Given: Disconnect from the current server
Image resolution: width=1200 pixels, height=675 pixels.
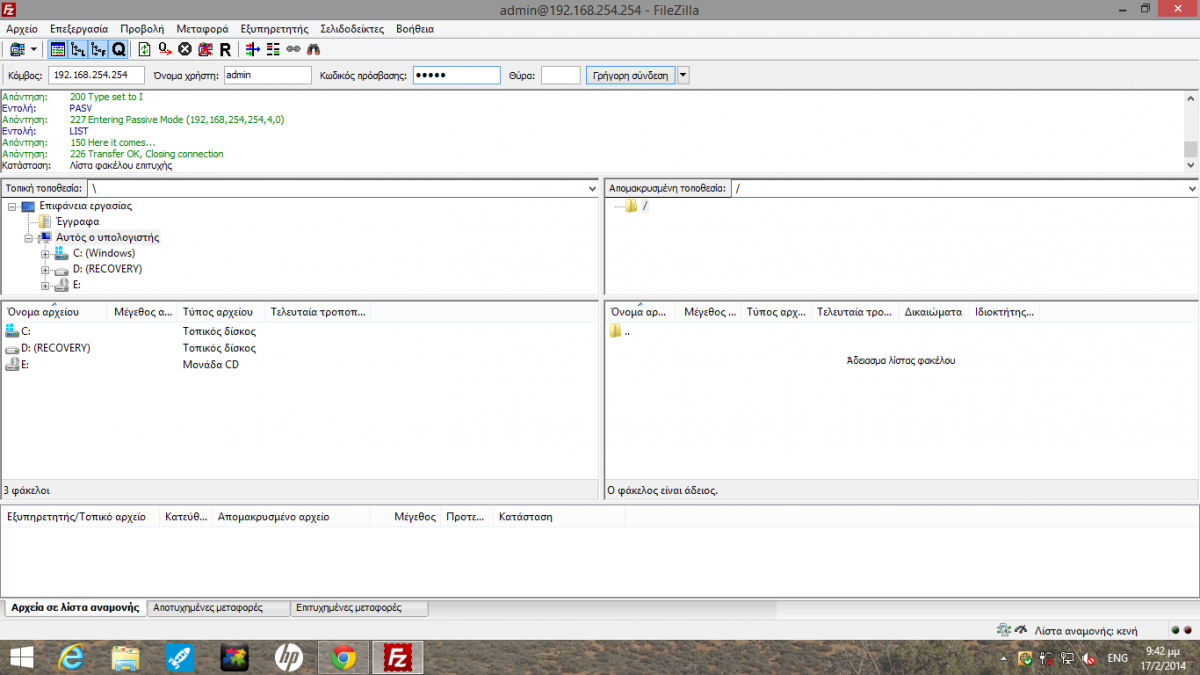Looking at the screenshot, I should click(x=205, y=49).
